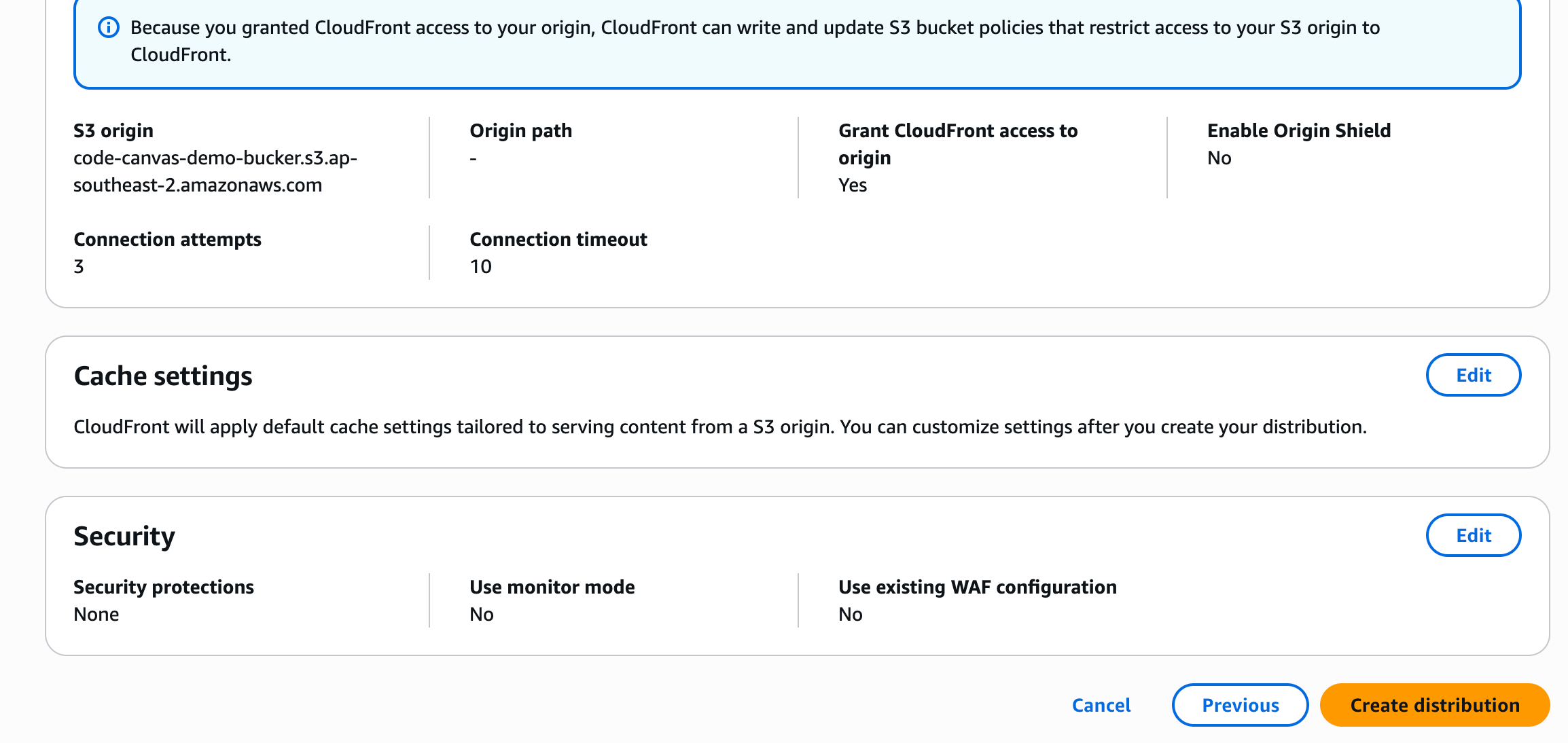Click Create distribution

(x=1434, y=706)
